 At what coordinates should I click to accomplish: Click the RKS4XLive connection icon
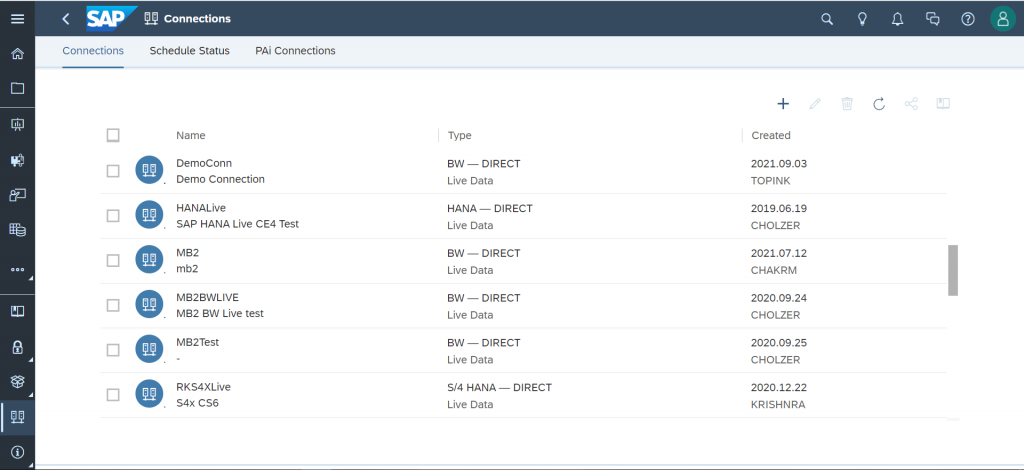click(x=149, y=394)
